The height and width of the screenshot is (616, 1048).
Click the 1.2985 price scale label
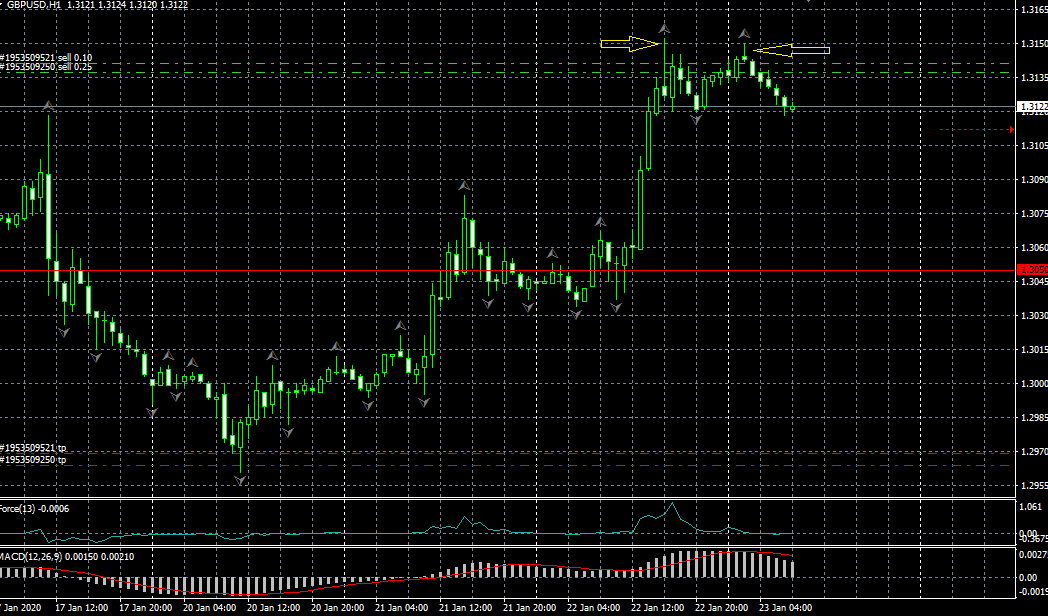pos(1034,418)
